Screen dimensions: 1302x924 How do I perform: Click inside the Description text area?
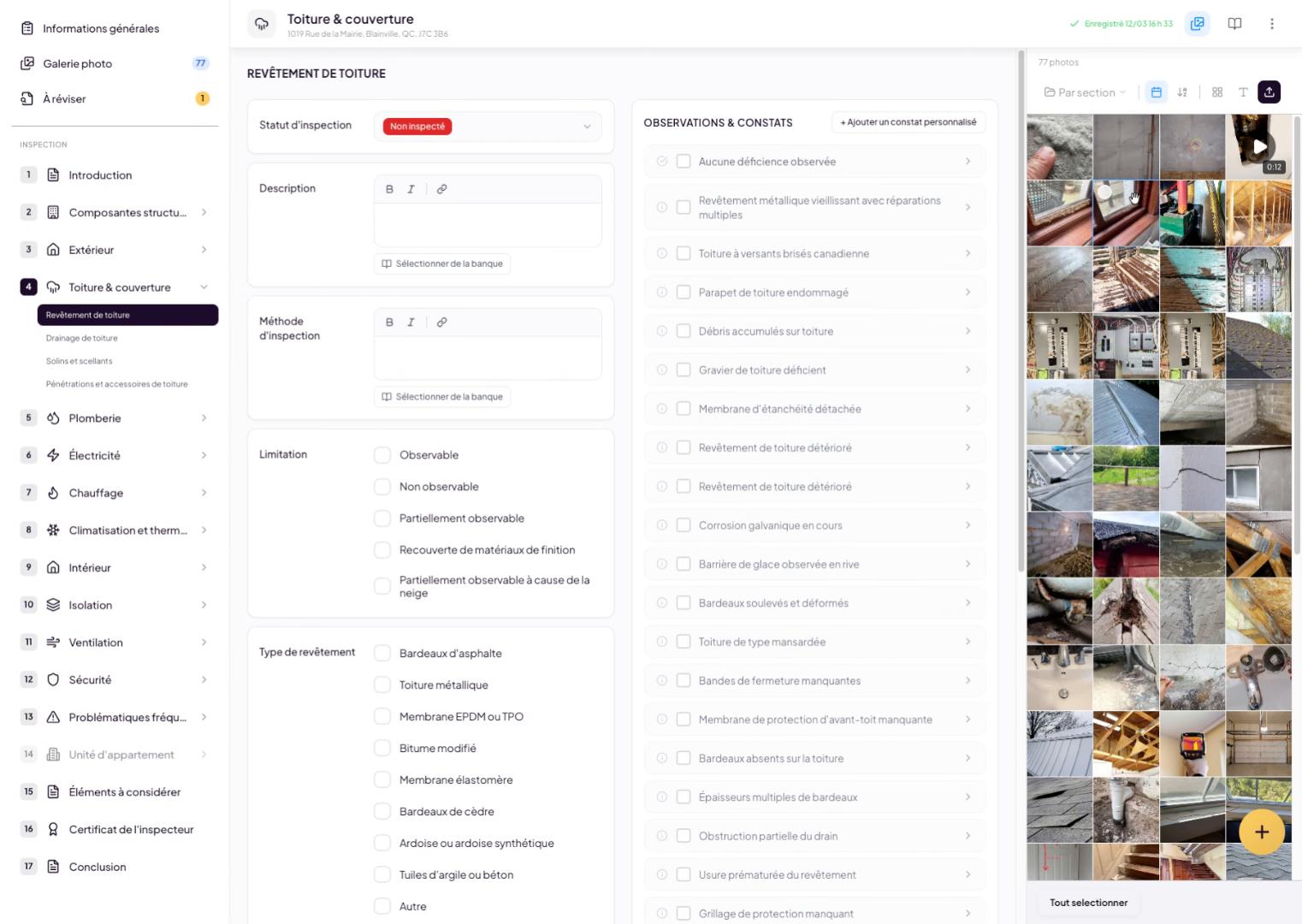click(x=488, y=225)
